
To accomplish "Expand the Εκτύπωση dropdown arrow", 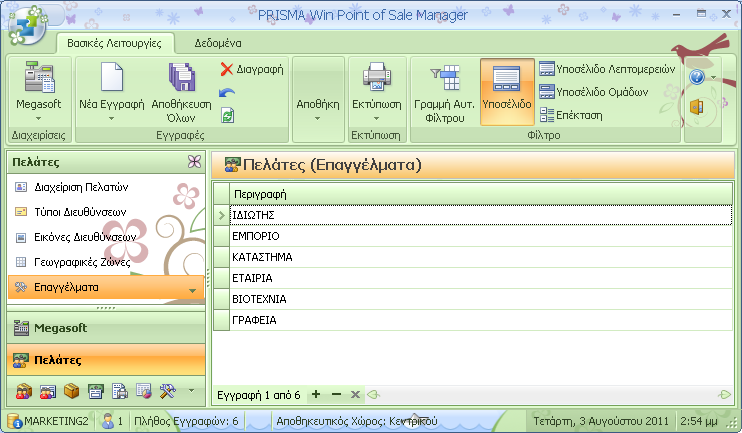I will point(376,118).
